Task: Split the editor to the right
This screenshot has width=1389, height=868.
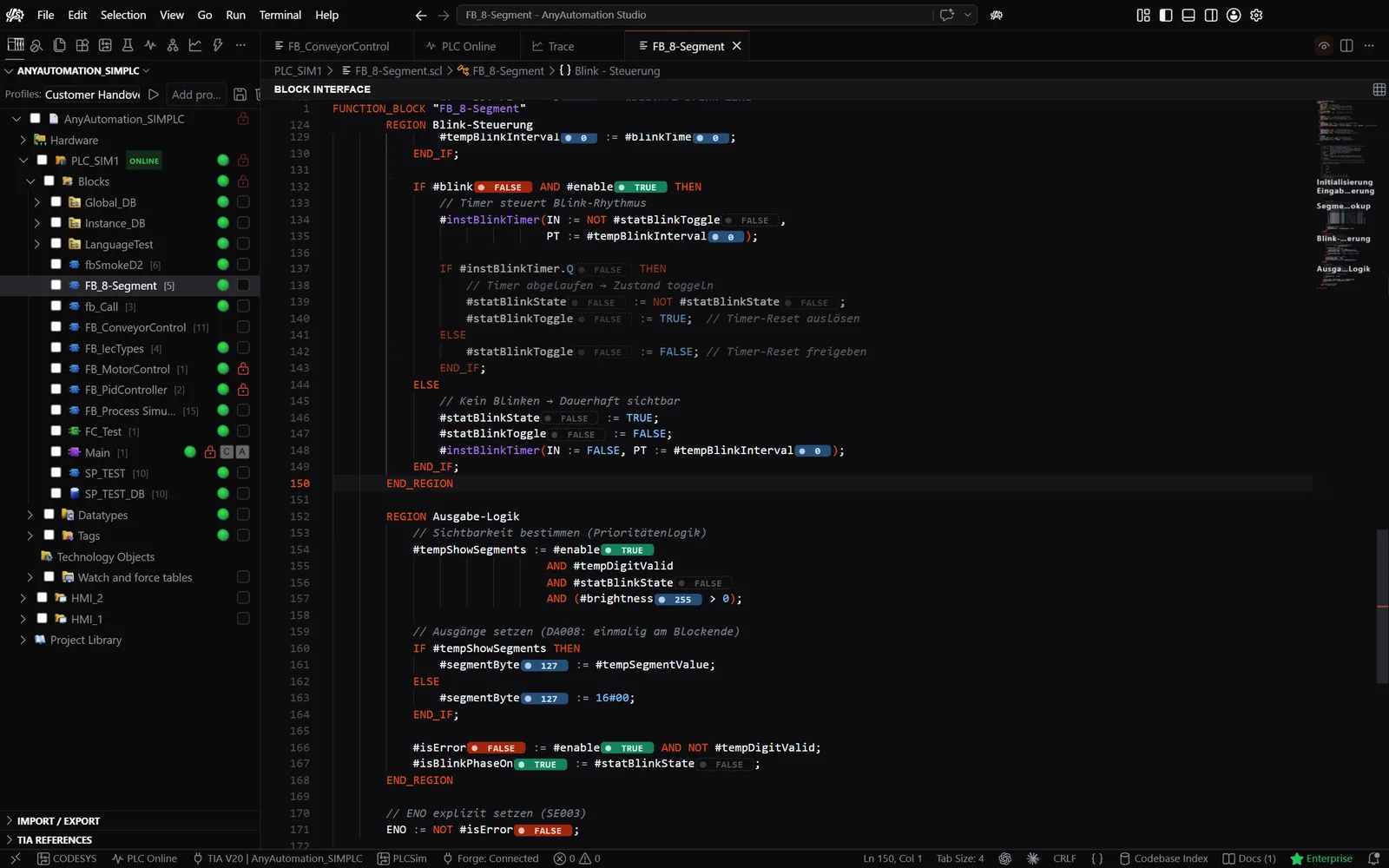Action: (x=1346, y=46)
